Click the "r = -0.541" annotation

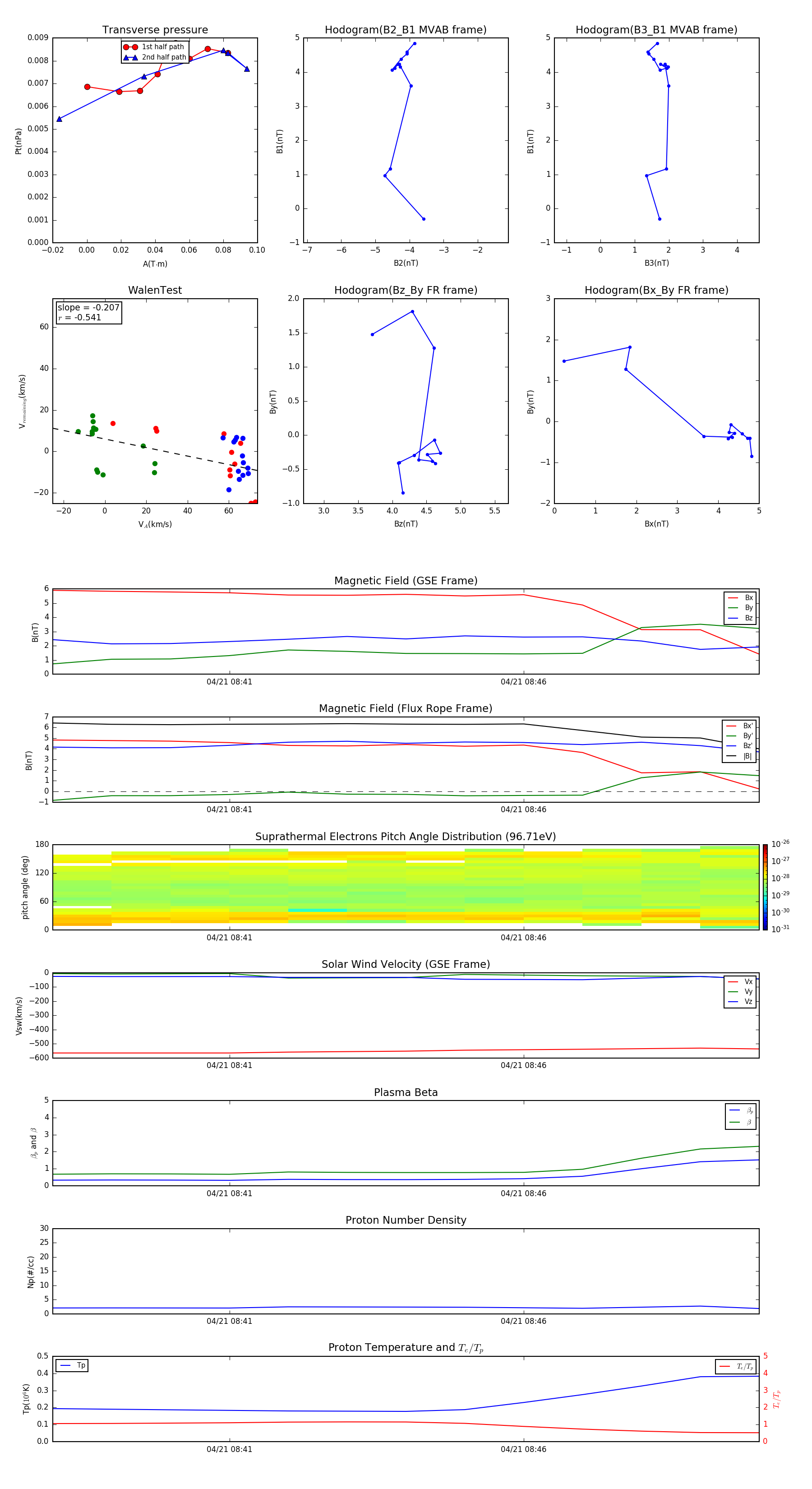80,317
